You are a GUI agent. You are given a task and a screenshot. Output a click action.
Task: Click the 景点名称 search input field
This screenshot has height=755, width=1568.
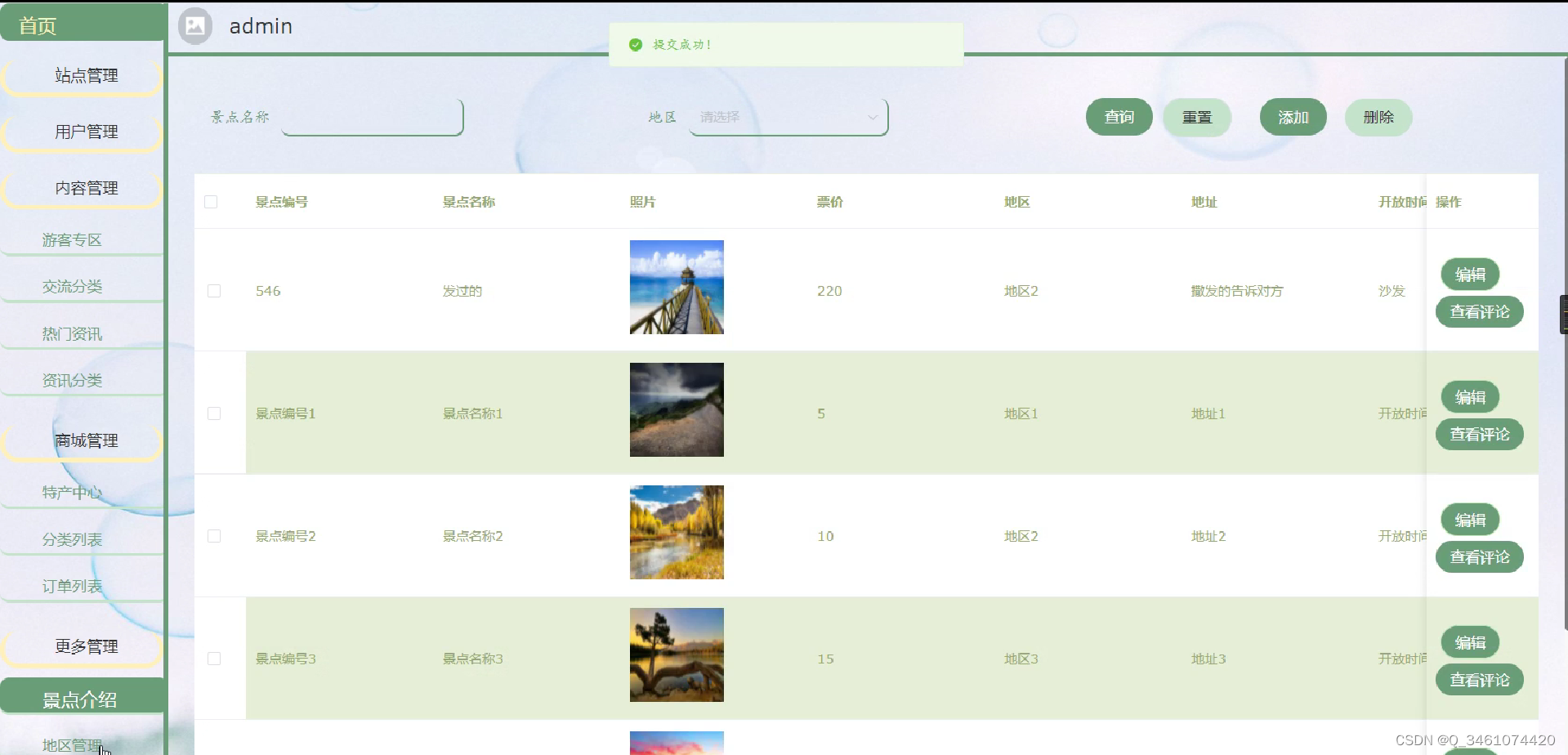click(373, 118)
